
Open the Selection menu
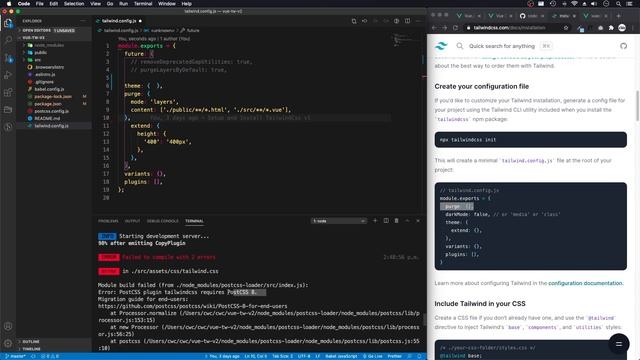coord(74,4)
